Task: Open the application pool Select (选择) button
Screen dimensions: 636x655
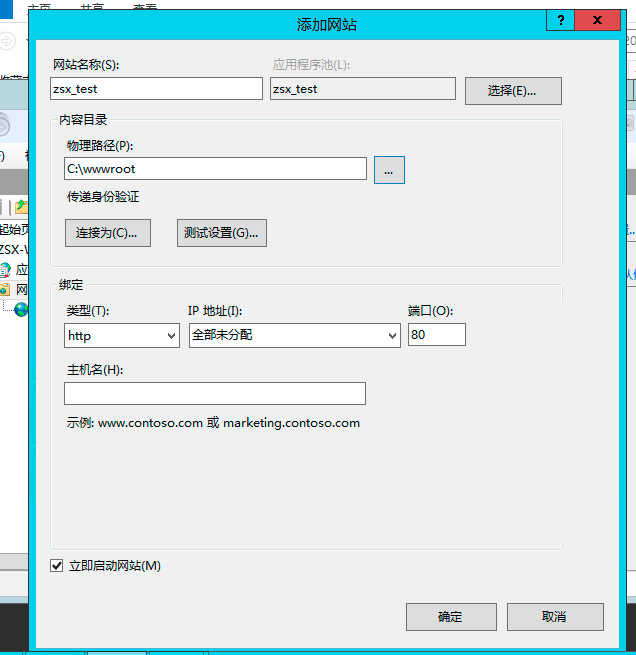Action: 513,91
